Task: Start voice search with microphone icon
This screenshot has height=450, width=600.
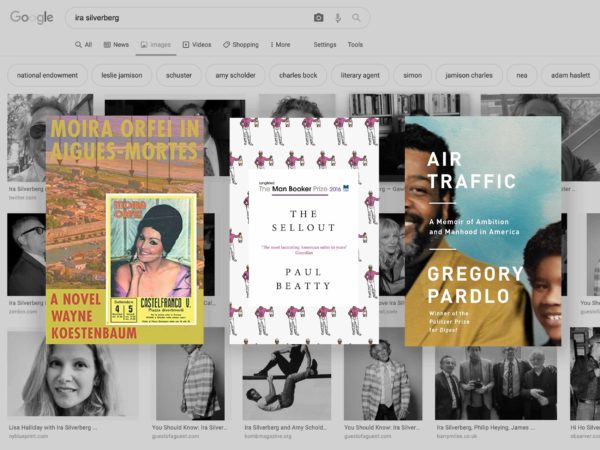Action: [x=338, y=18]
